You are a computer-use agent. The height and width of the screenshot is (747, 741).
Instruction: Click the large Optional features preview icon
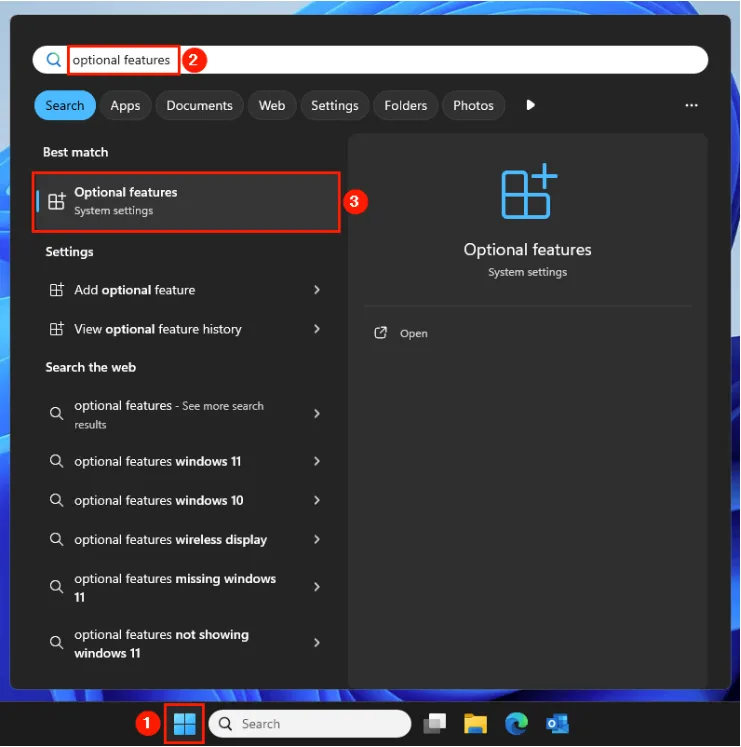528,193
